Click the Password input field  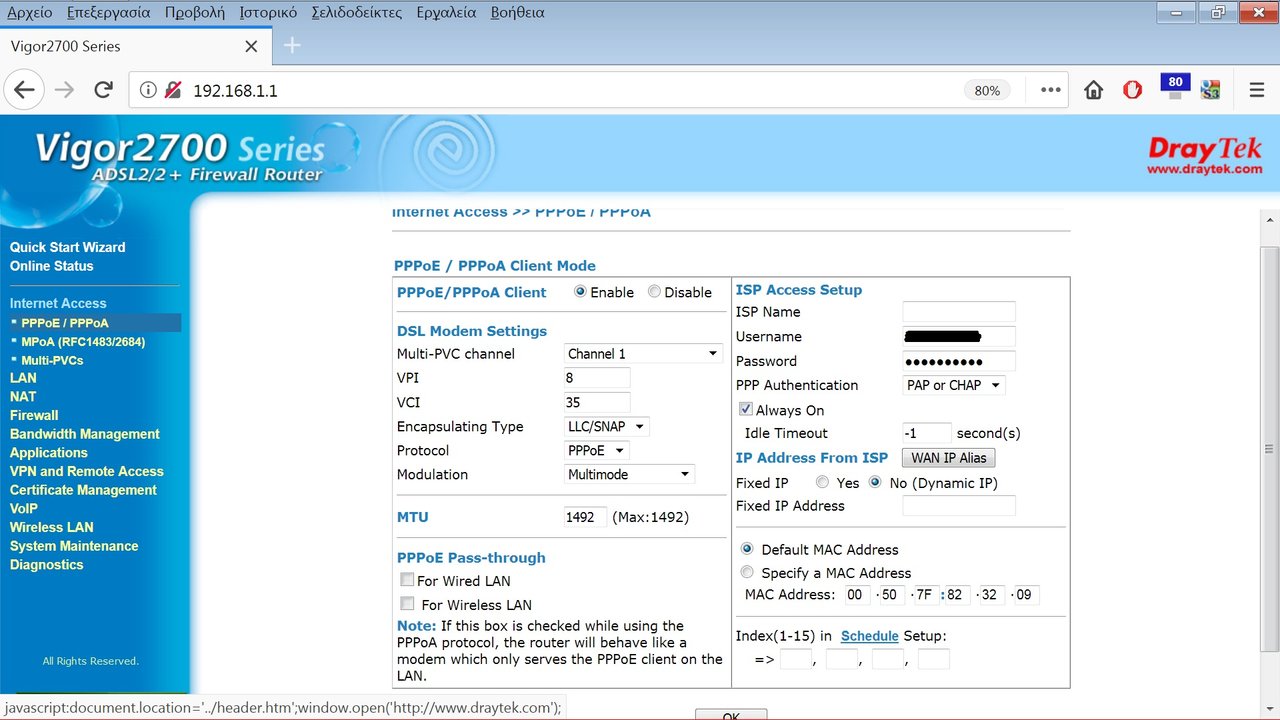coord(959,361)
